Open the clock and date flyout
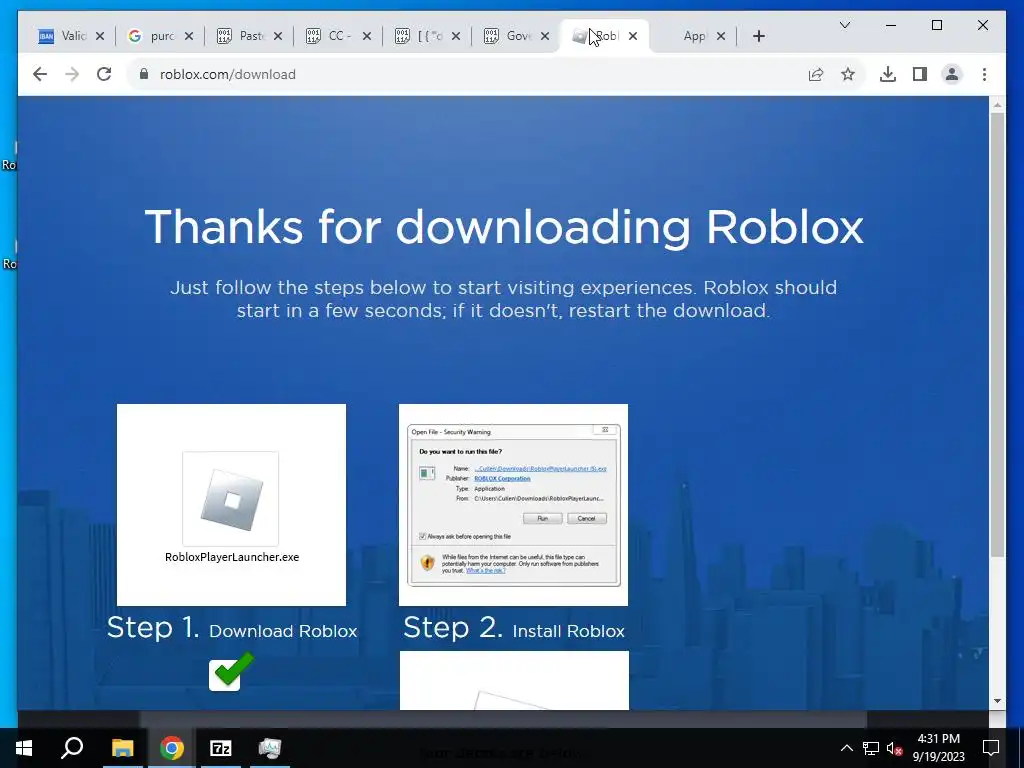1024x768 pixels. pyautogui.click(x=938, y=748)
